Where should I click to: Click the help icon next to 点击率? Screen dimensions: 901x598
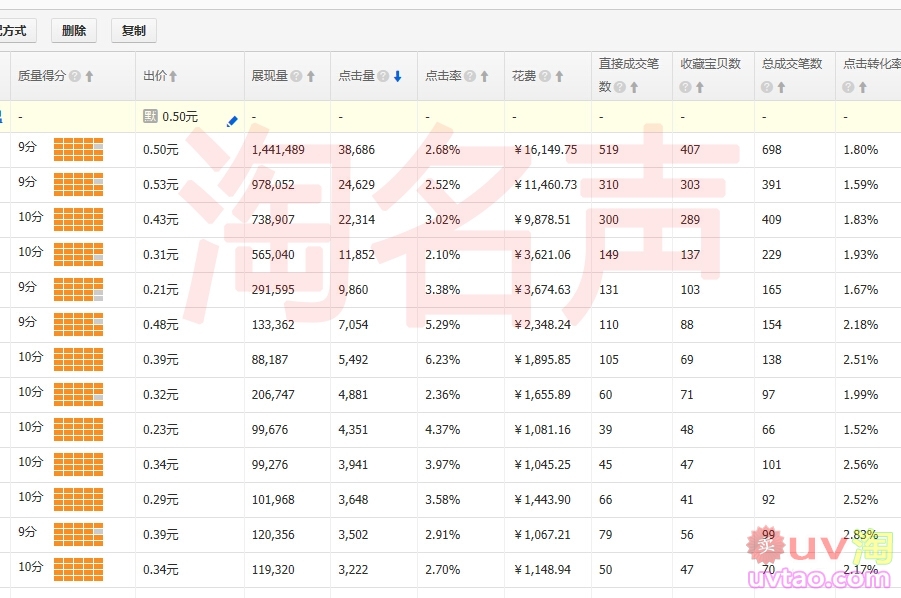(469, 76)
